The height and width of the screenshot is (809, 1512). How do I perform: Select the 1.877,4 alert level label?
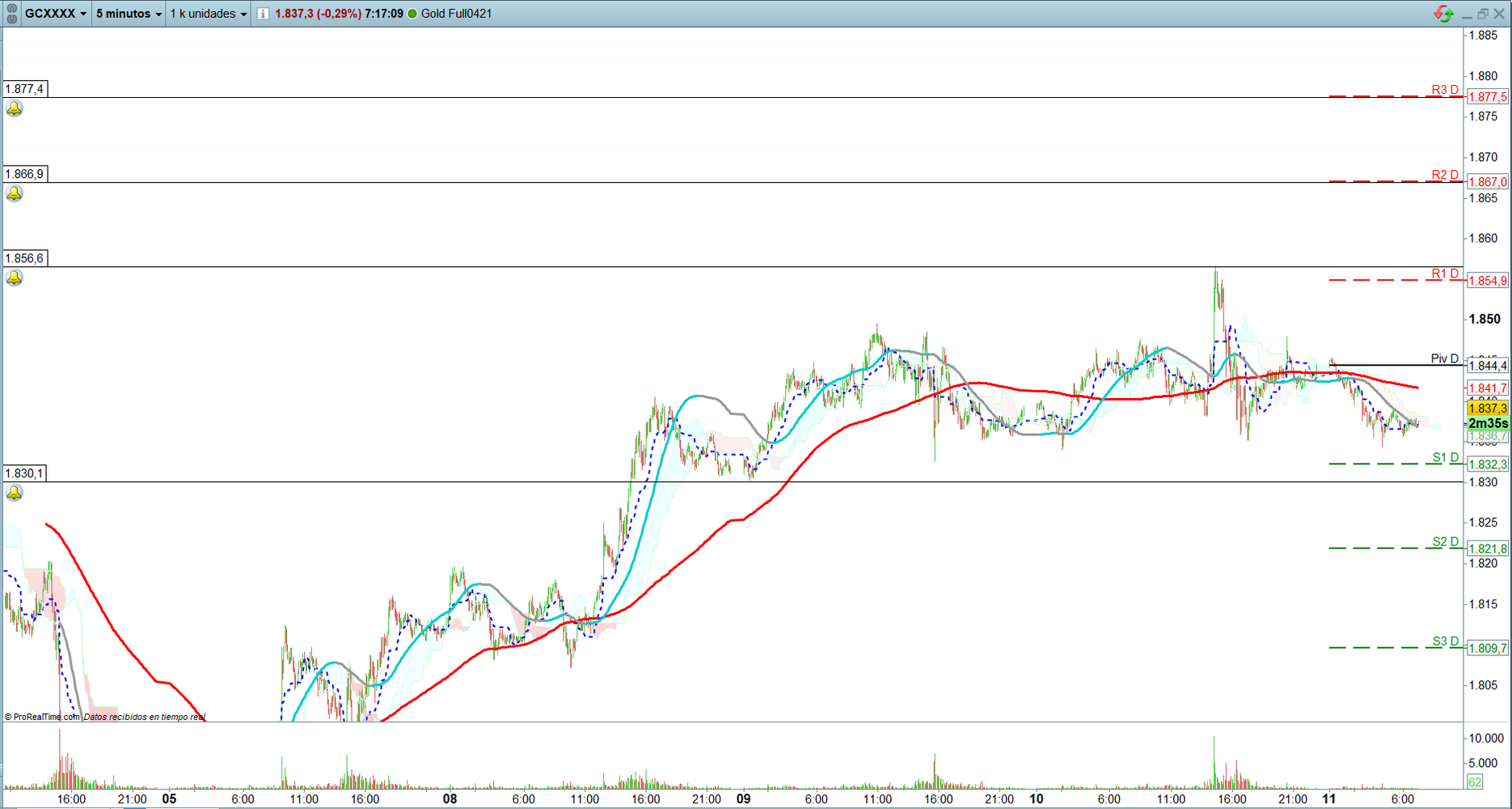pyautogui.click(x=25, y=89)
